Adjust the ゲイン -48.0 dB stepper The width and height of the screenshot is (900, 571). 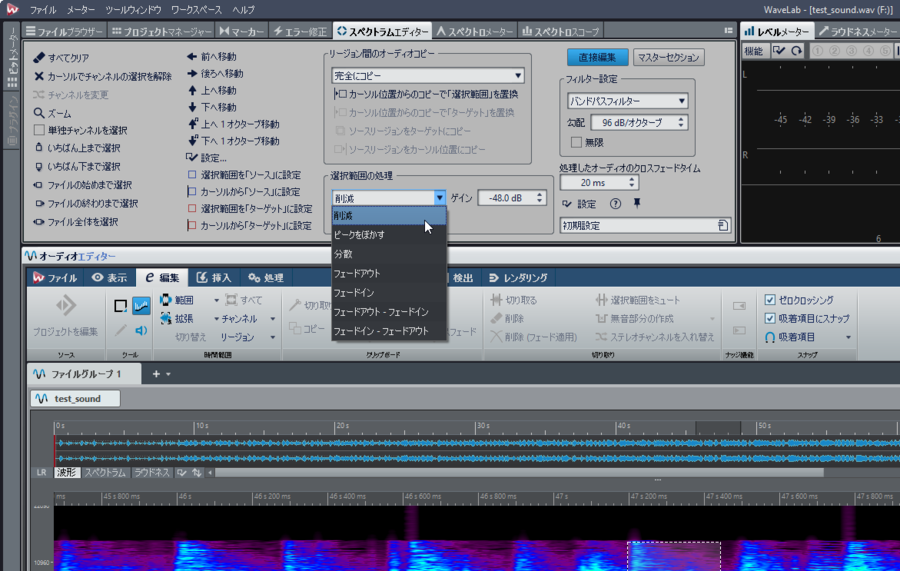pyautogui.click(x=540, y=198)
